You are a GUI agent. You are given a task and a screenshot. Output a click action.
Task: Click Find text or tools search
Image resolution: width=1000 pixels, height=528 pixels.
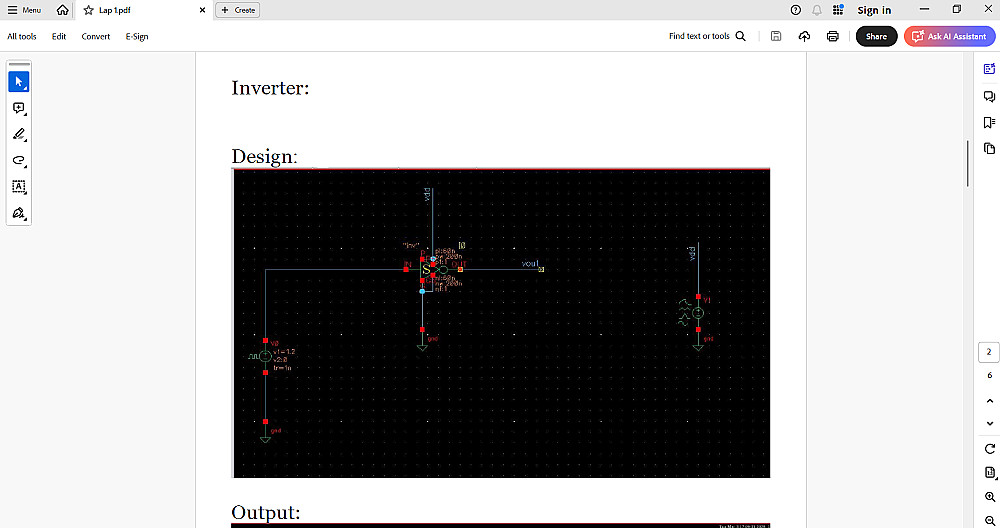(707, 36)
